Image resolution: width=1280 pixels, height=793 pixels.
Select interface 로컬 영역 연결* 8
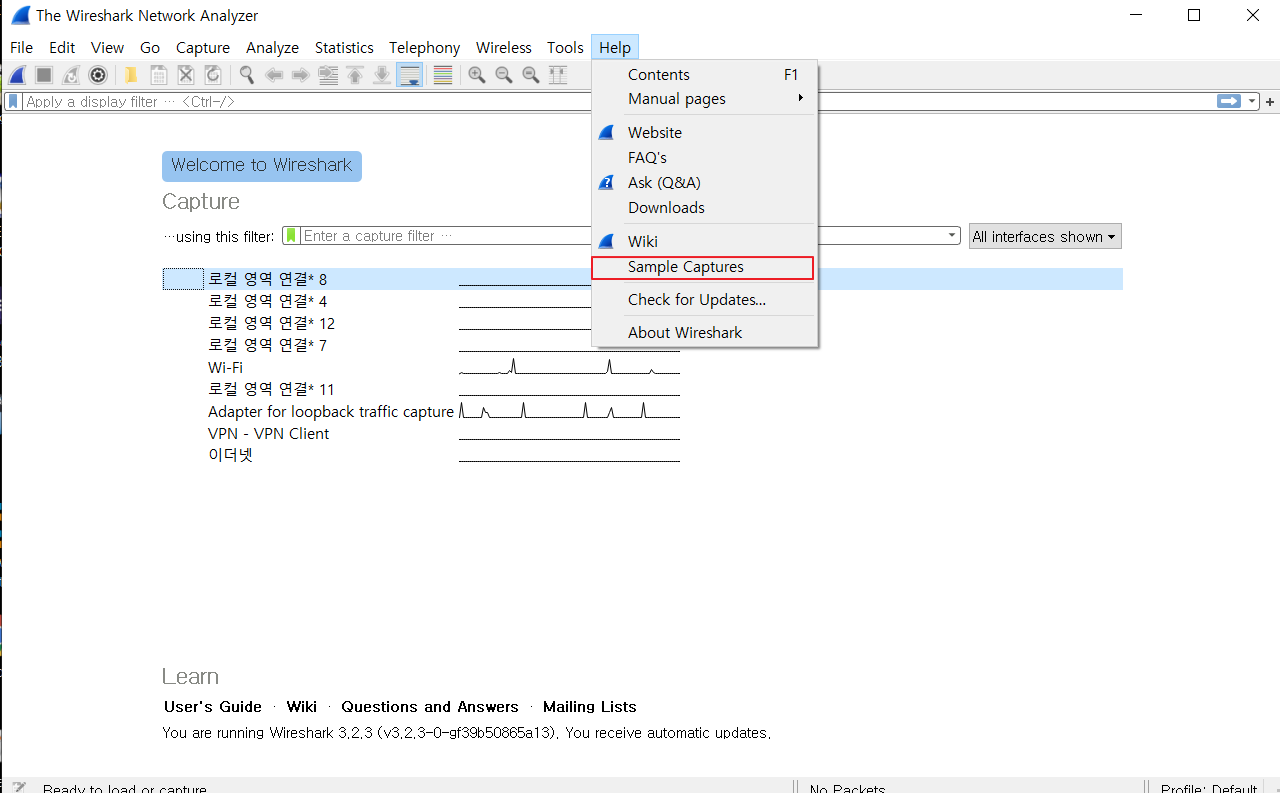coord(642,279)
